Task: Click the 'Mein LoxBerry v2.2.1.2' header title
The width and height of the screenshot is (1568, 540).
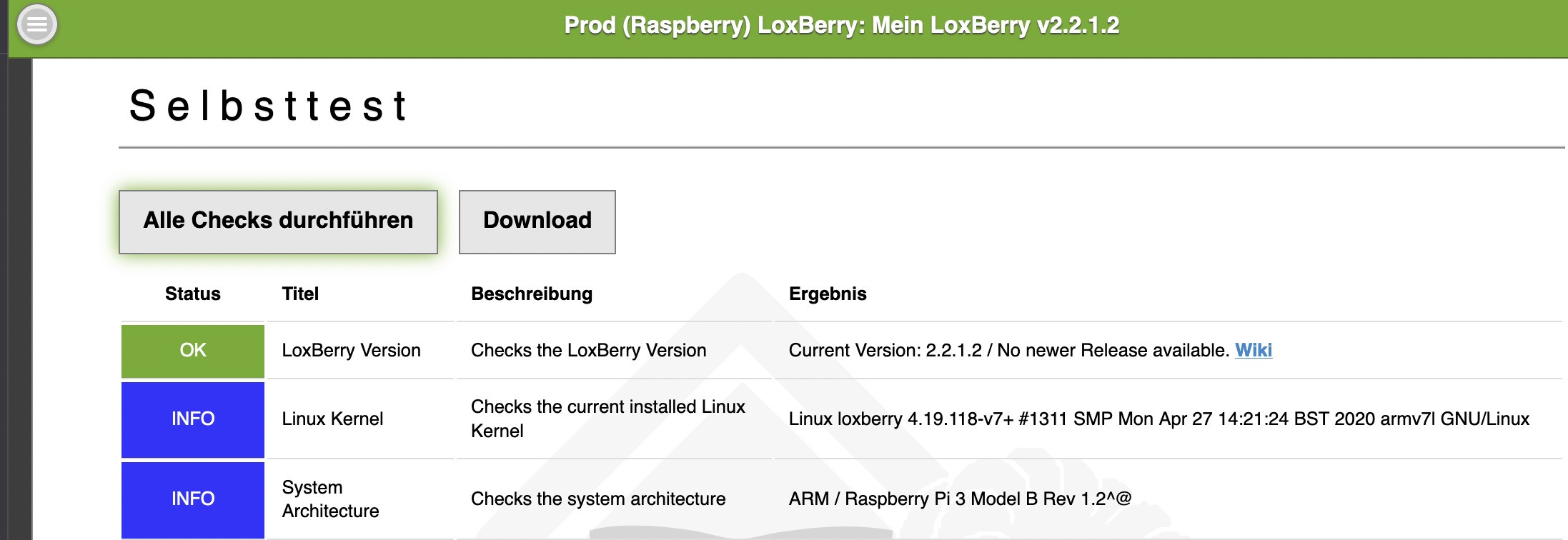Action: pyautogui.click(x=841, y=26)
